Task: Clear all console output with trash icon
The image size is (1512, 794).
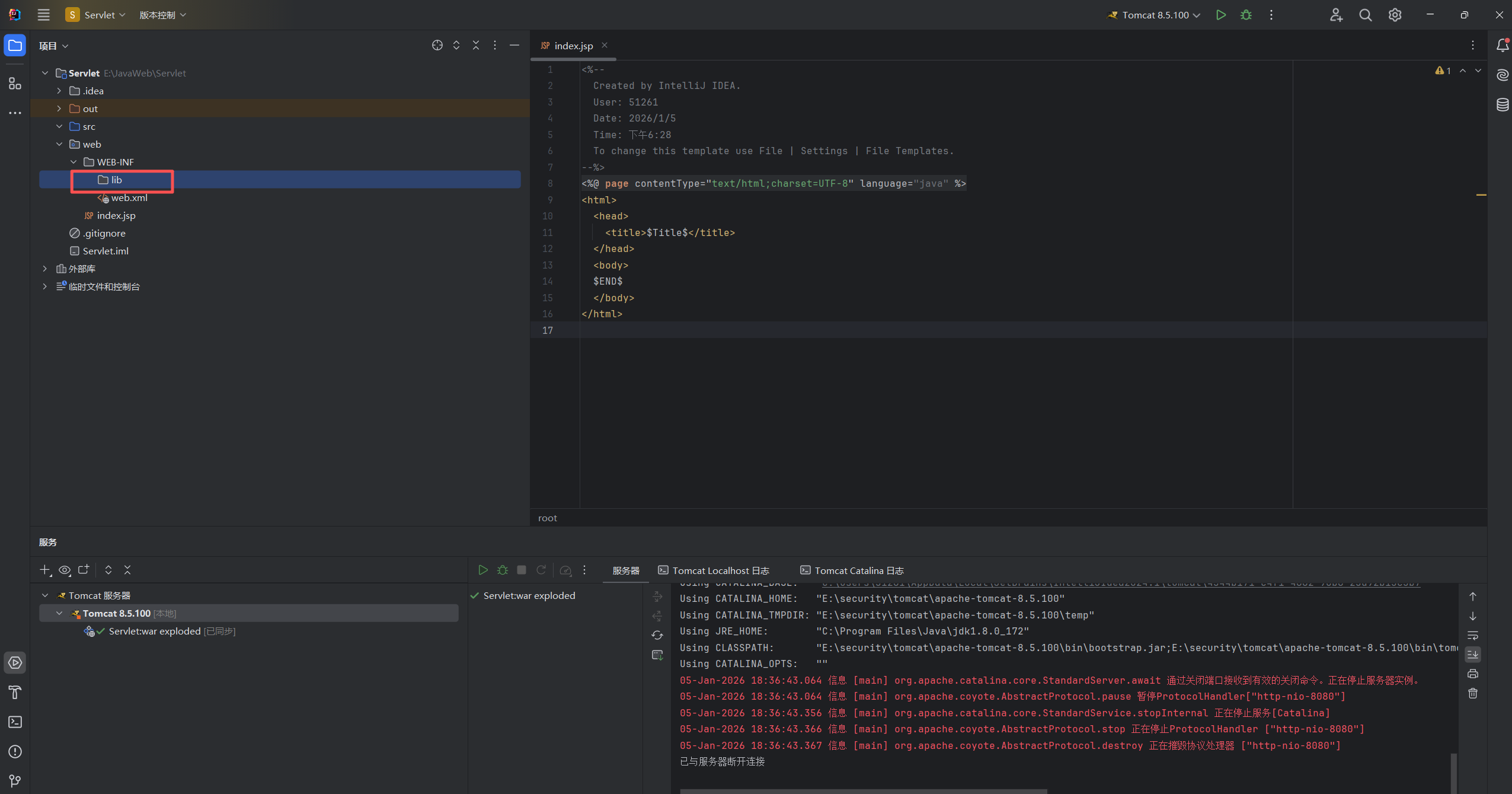Action: point(1472,693)
